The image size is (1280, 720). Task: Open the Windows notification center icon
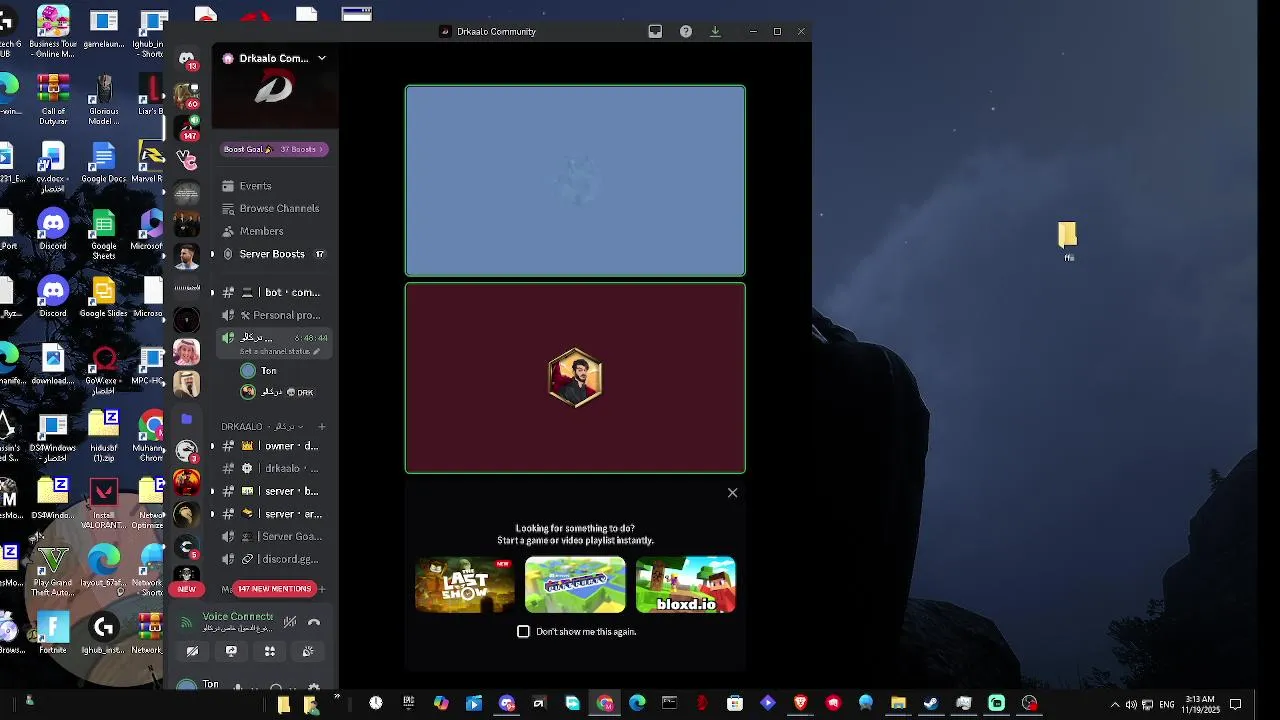coord(1235,704)
